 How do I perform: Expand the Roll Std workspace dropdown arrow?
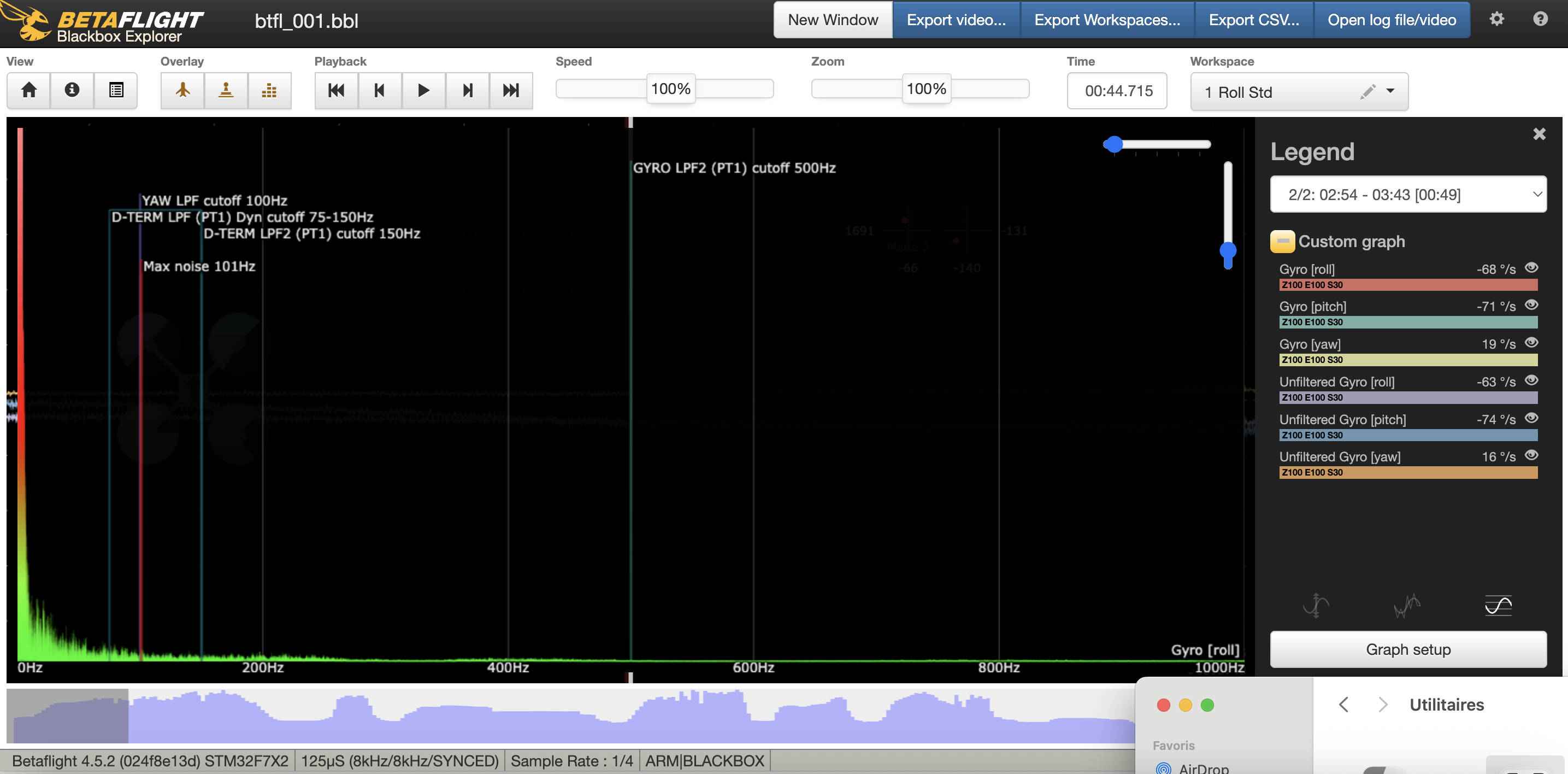(1390, 91)
